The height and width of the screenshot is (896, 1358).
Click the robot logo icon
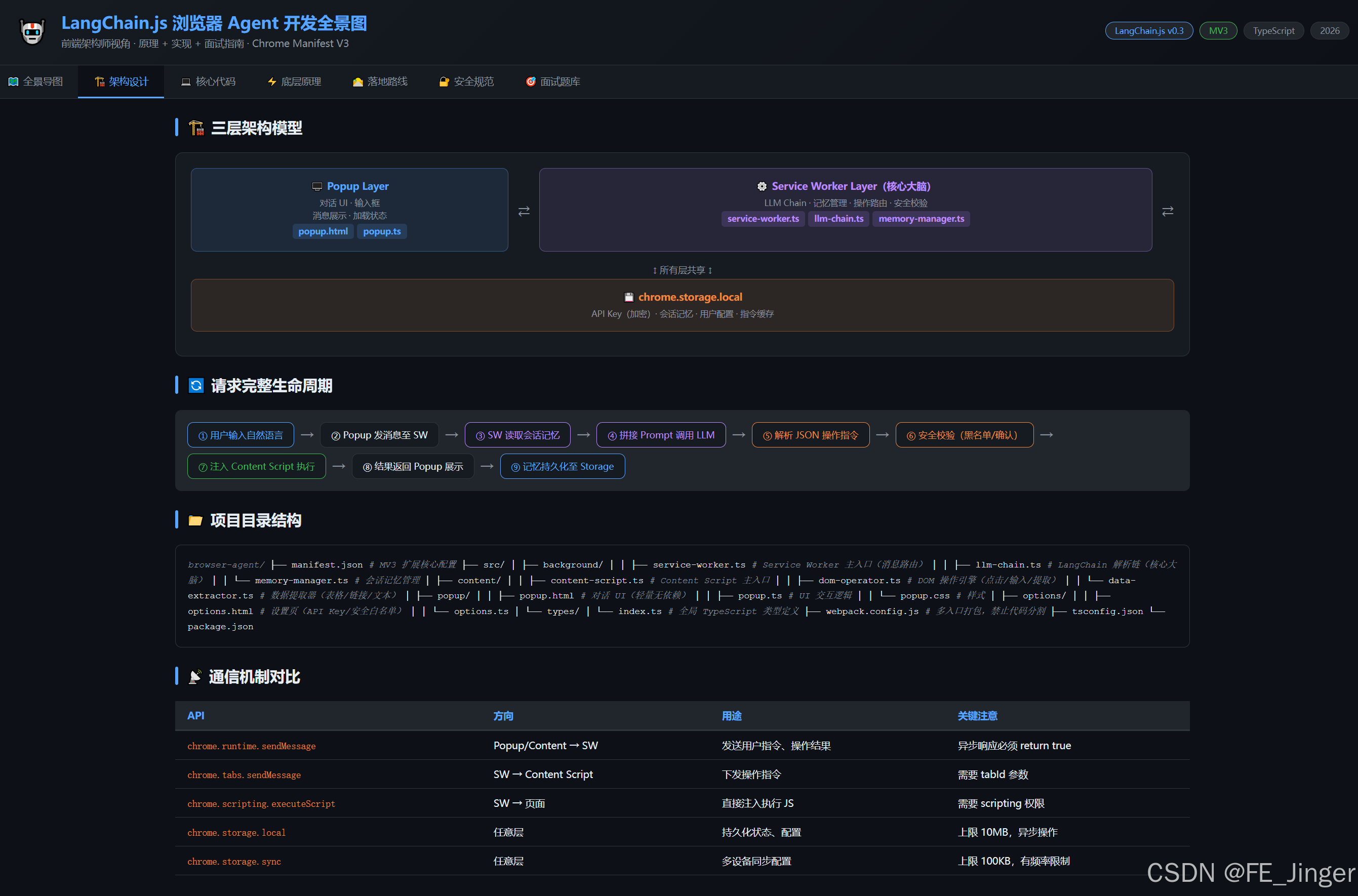(32, 31)
